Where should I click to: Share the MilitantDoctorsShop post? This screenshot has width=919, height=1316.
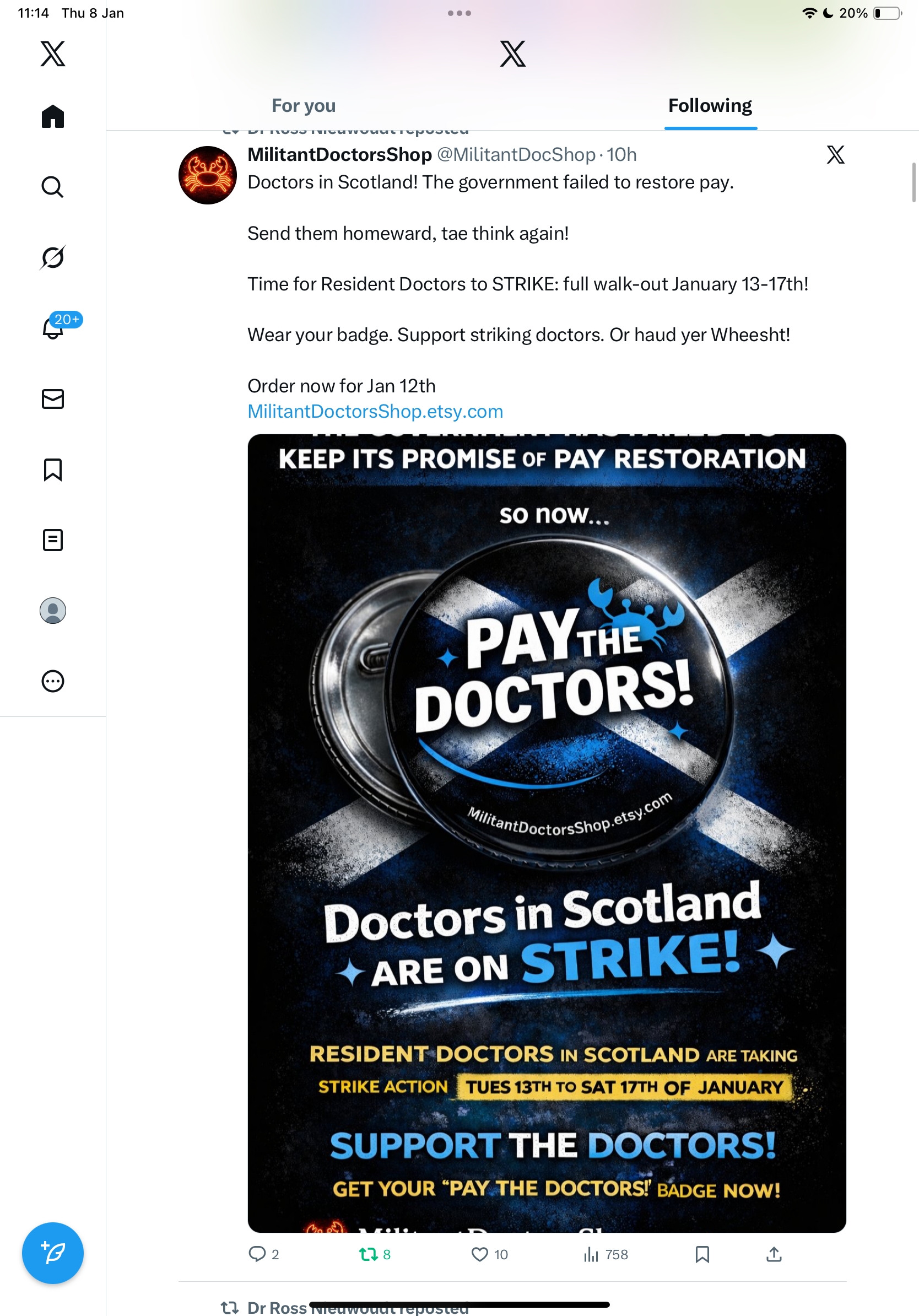[774, 1255]
